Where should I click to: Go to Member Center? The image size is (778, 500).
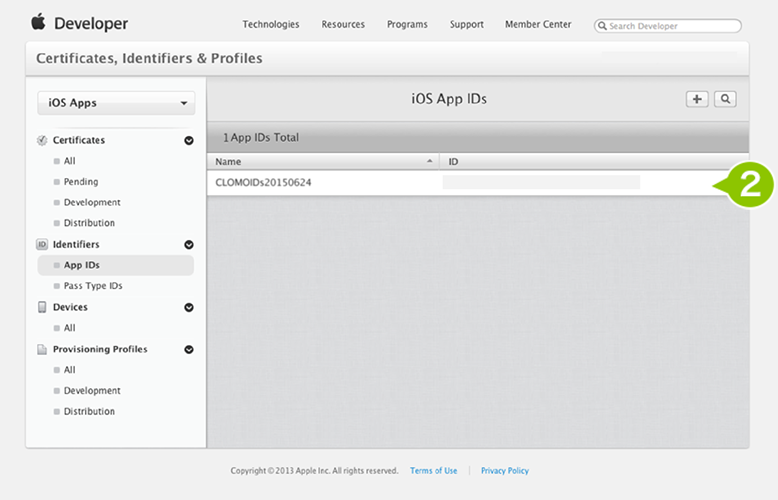click(538, 24)
